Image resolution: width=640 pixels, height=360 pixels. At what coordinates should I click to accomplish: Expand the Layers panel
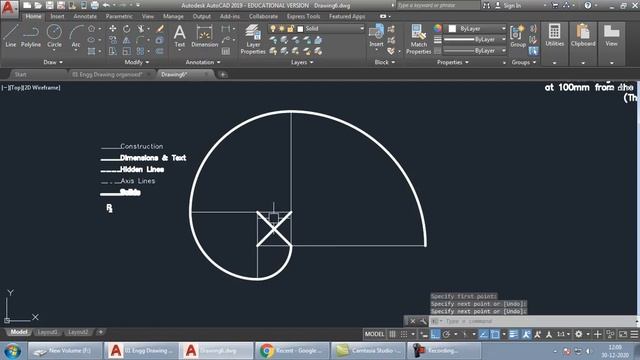pos(302,62)
